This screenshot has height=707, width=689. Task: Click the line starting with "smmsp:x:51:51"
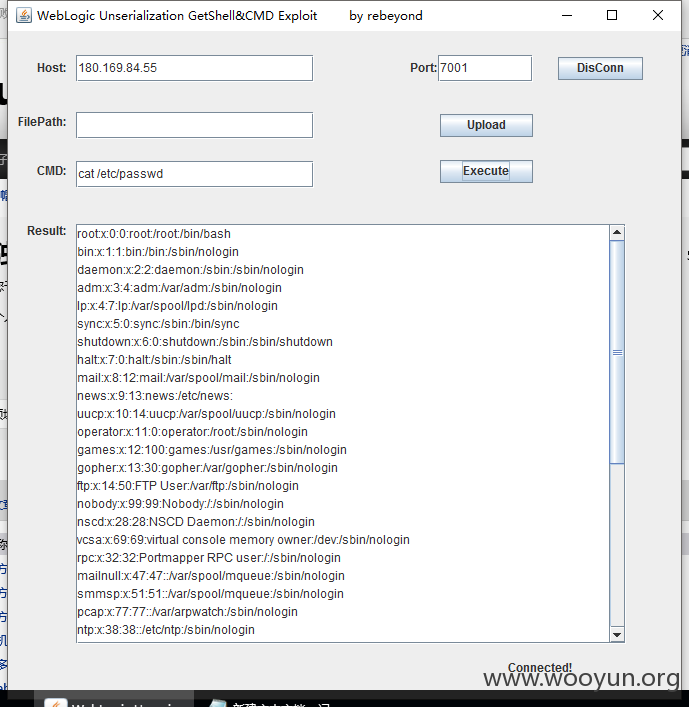(x=211, y=595)
